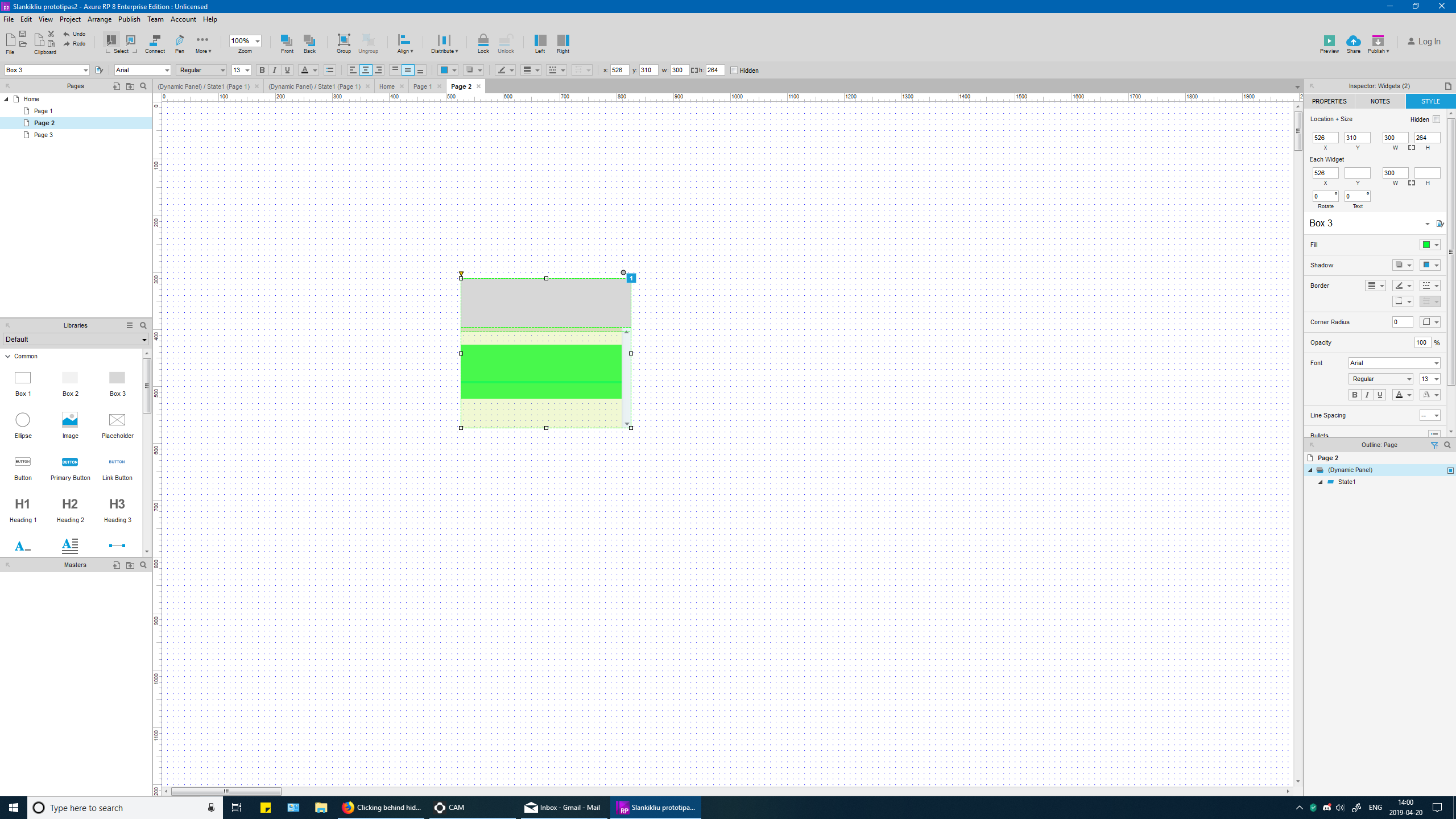Click the Share cloud icon
Image resolution: width=1456 pixels, height=819 pixels.
1353,42
